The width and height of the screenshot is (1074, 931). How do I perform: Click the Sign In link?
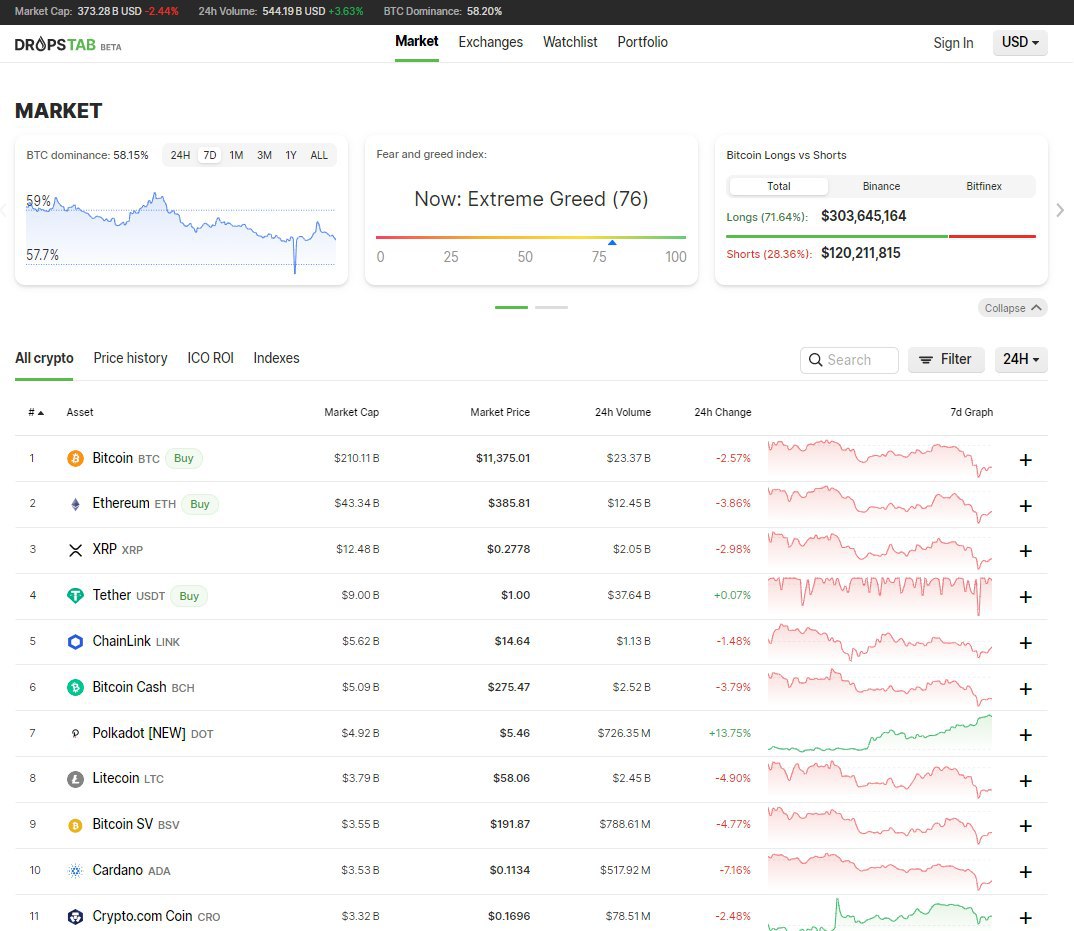pyautogui.click(x=953, y=43)
